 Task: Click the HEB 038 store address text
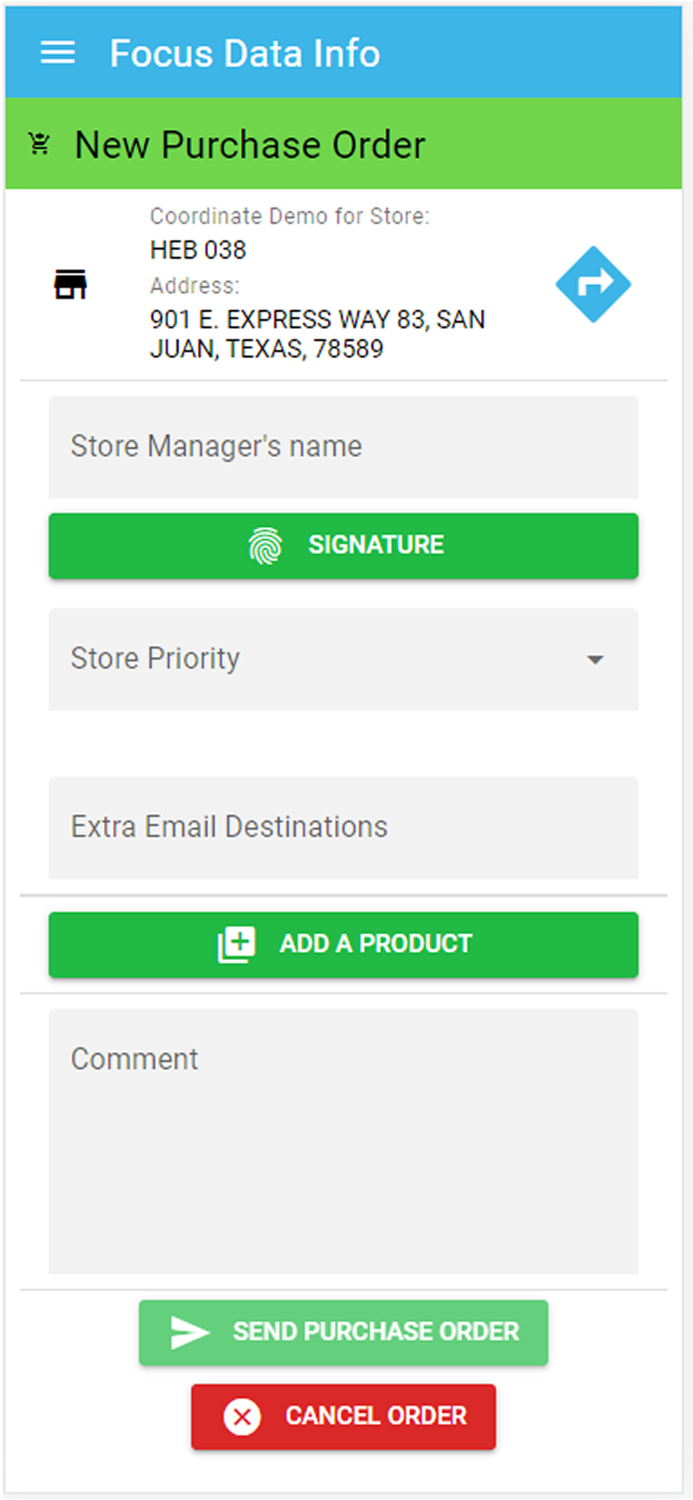[317, 334]
